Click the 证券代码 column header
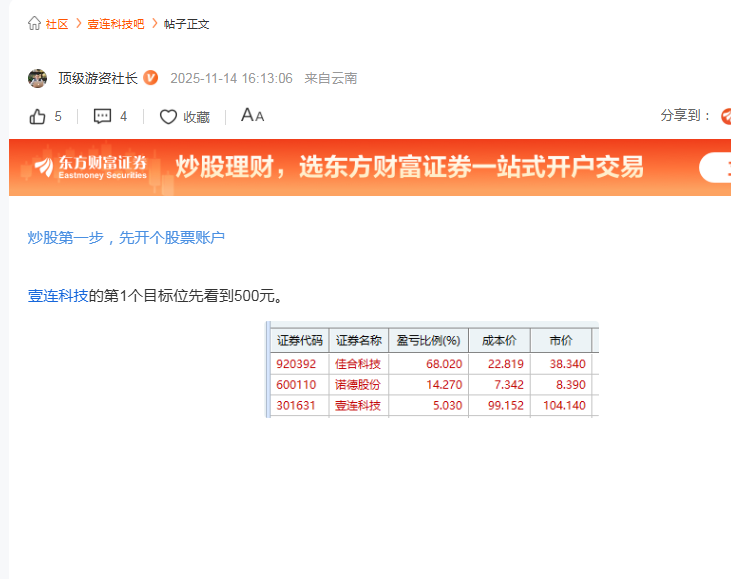This screenshot has height=579, width=731. pos(300,340)
